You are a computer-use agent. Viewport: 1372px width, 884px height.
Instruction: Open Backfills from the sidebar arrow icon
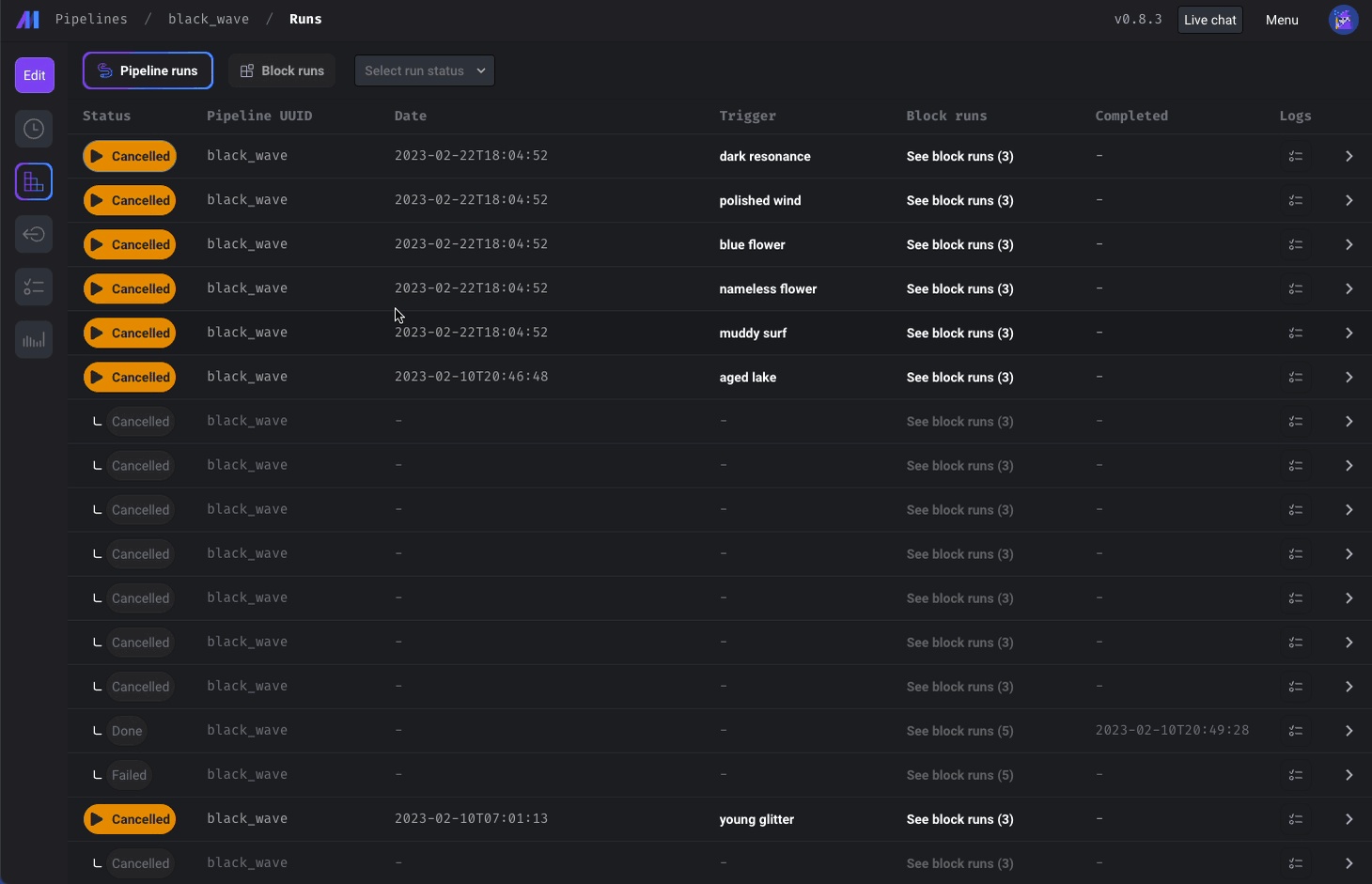click(x=34, y=234)
